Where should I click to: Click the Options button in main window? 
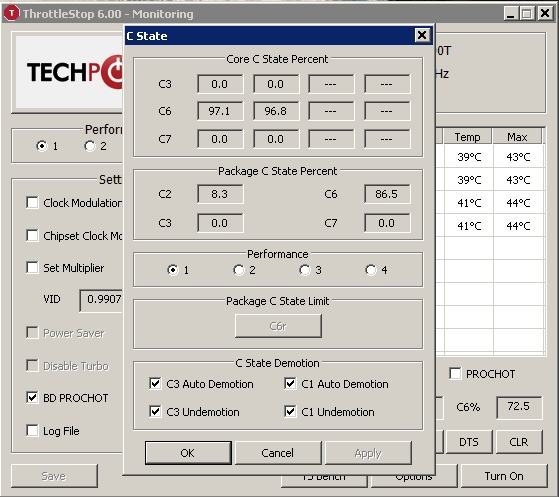pyautogui.click(x=414, y=480)
